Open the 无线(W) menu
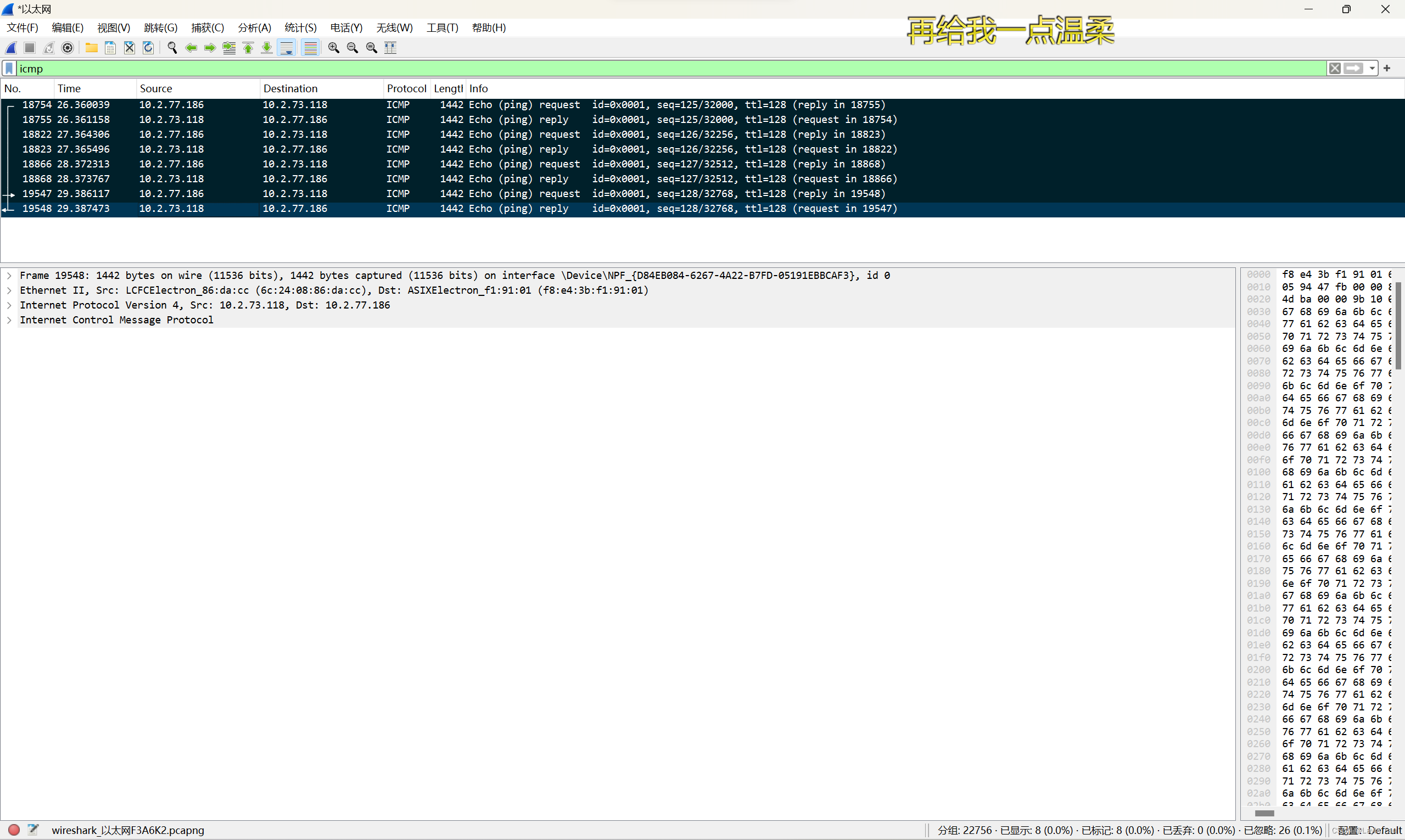The width and height of the screenshot is (1405, 840). click(x=395, y=28)
